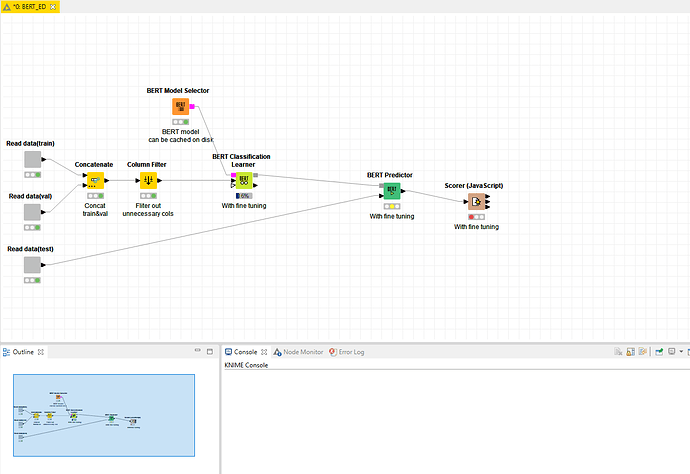Click the 'BERT Model Selector' node name label

178,91
